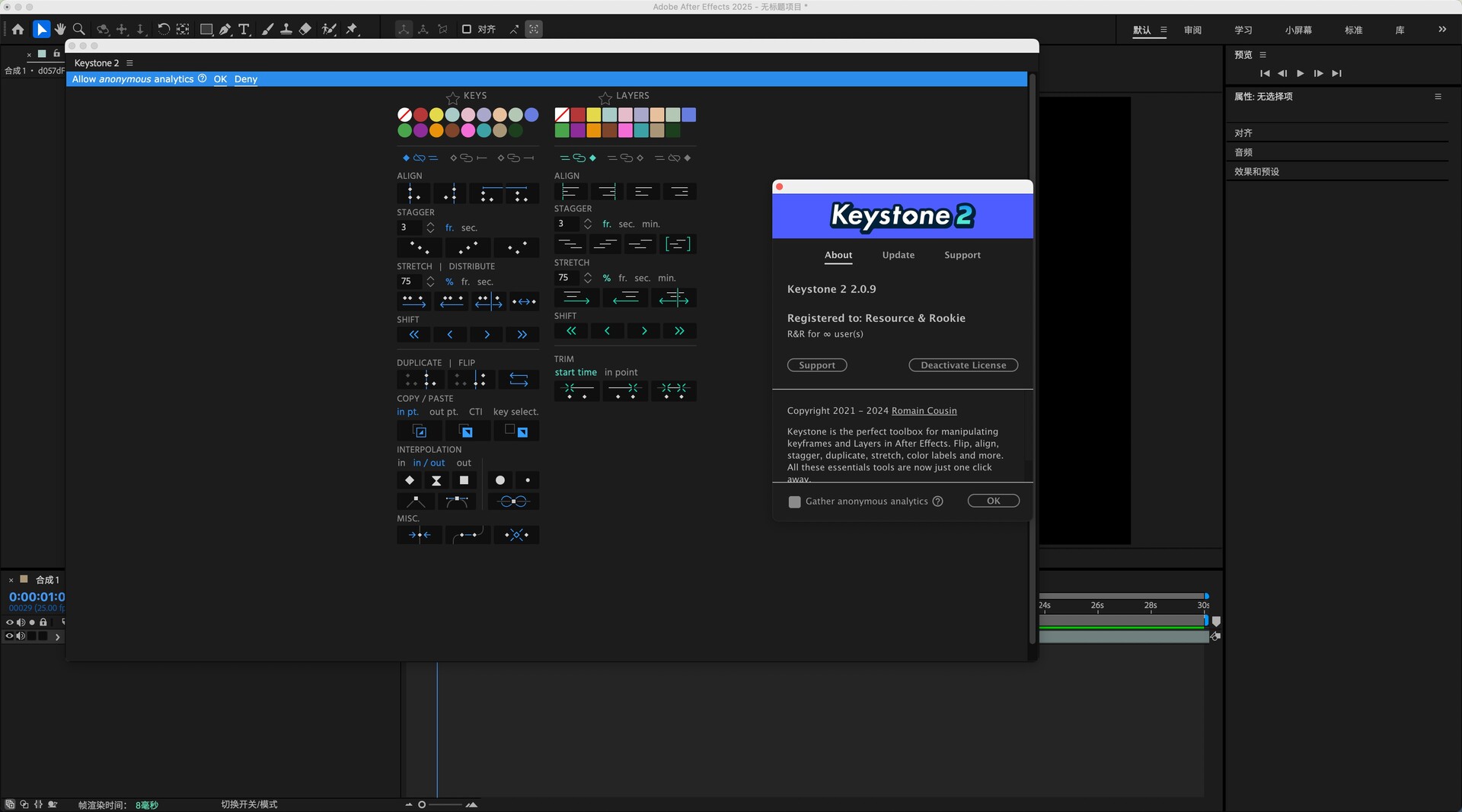
Task: Open the Romain Cousin link
Action: [x=924, y=411]
